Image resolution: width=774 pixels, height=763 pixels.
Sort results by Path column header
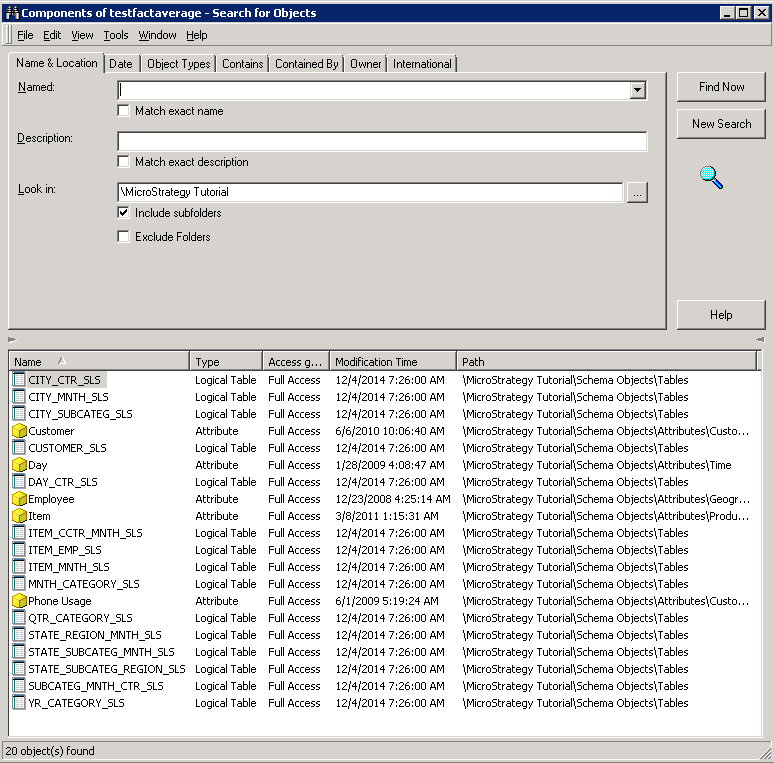click(x=607, y=362)
